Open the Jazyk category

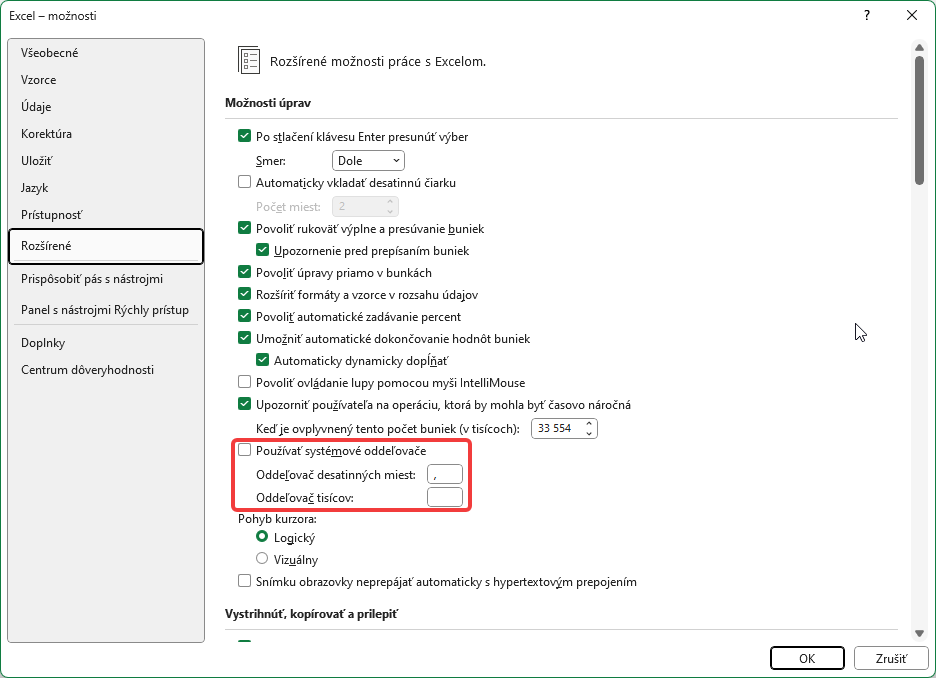(106, 188)
